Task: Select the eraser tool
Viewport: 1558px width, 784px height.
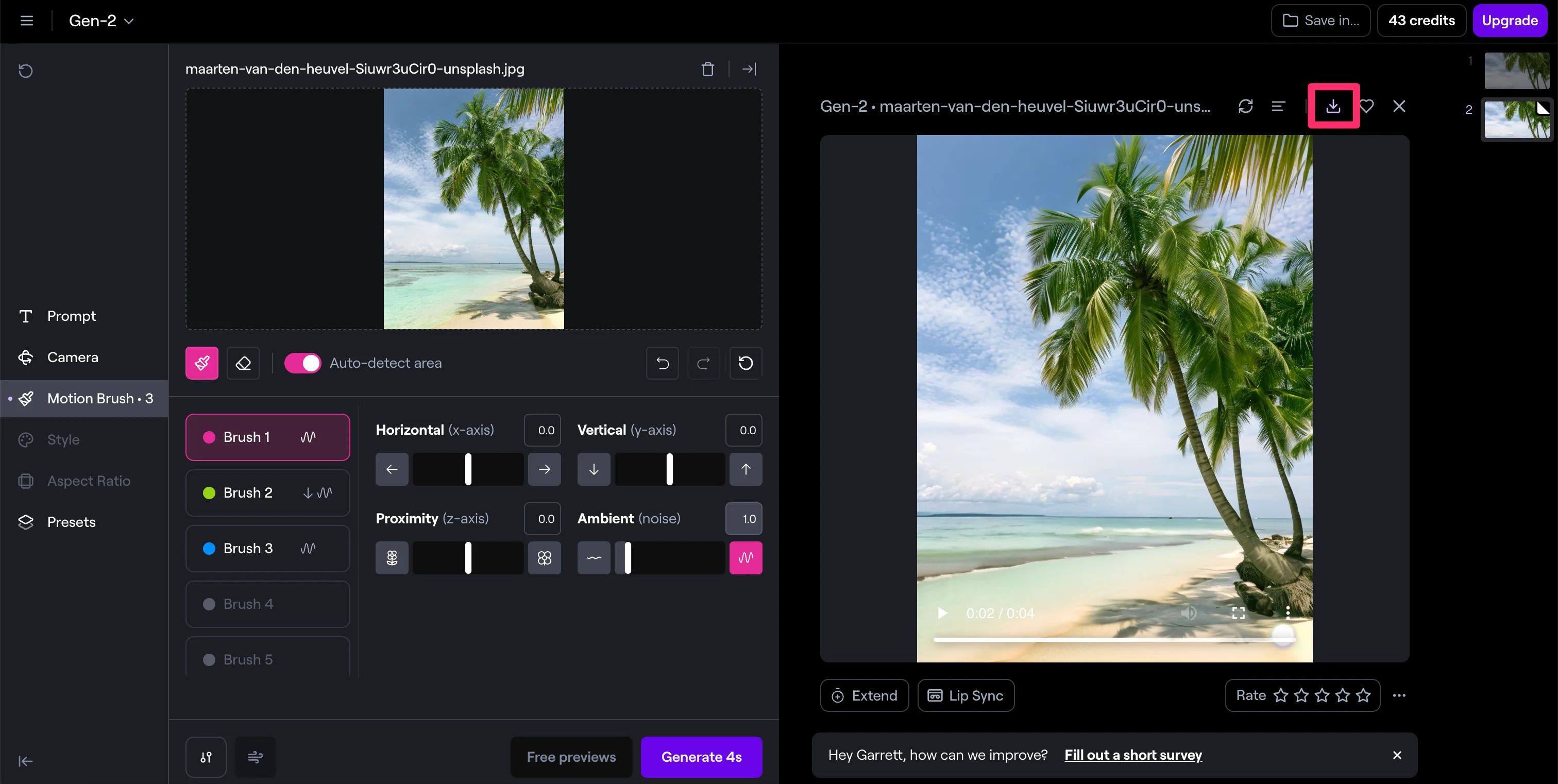Action: click(243, 363)
